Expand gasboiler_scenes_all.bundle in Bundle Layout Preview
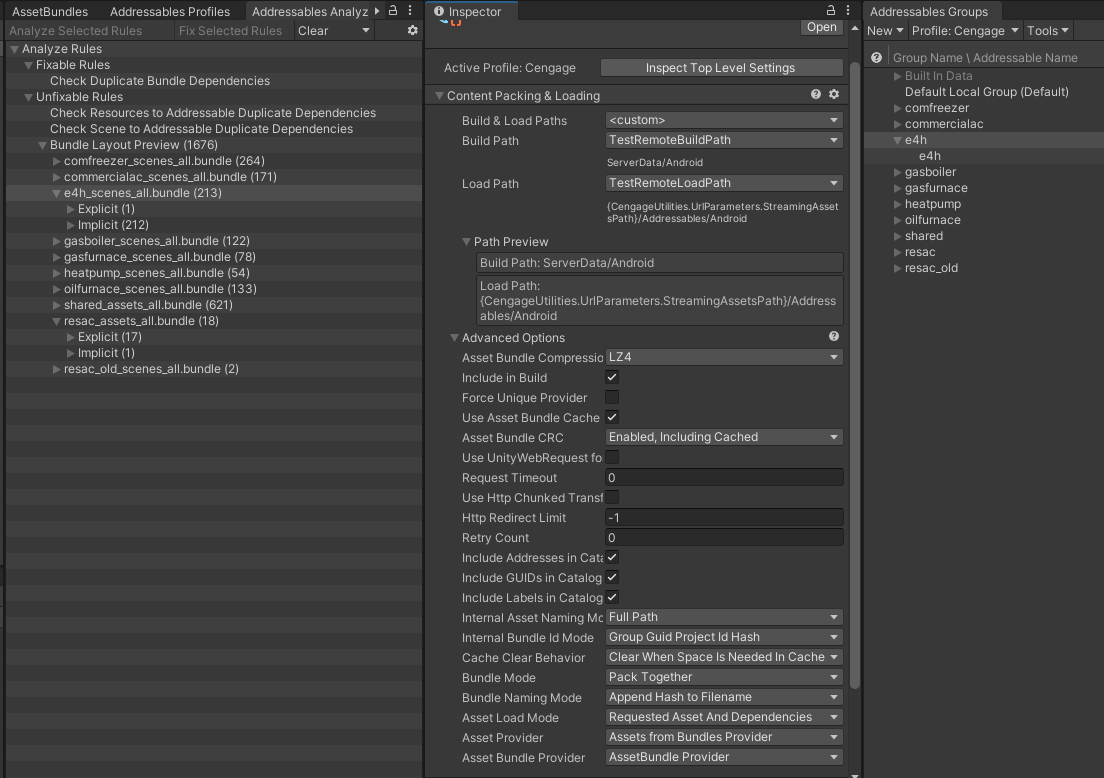 (56, 241)
